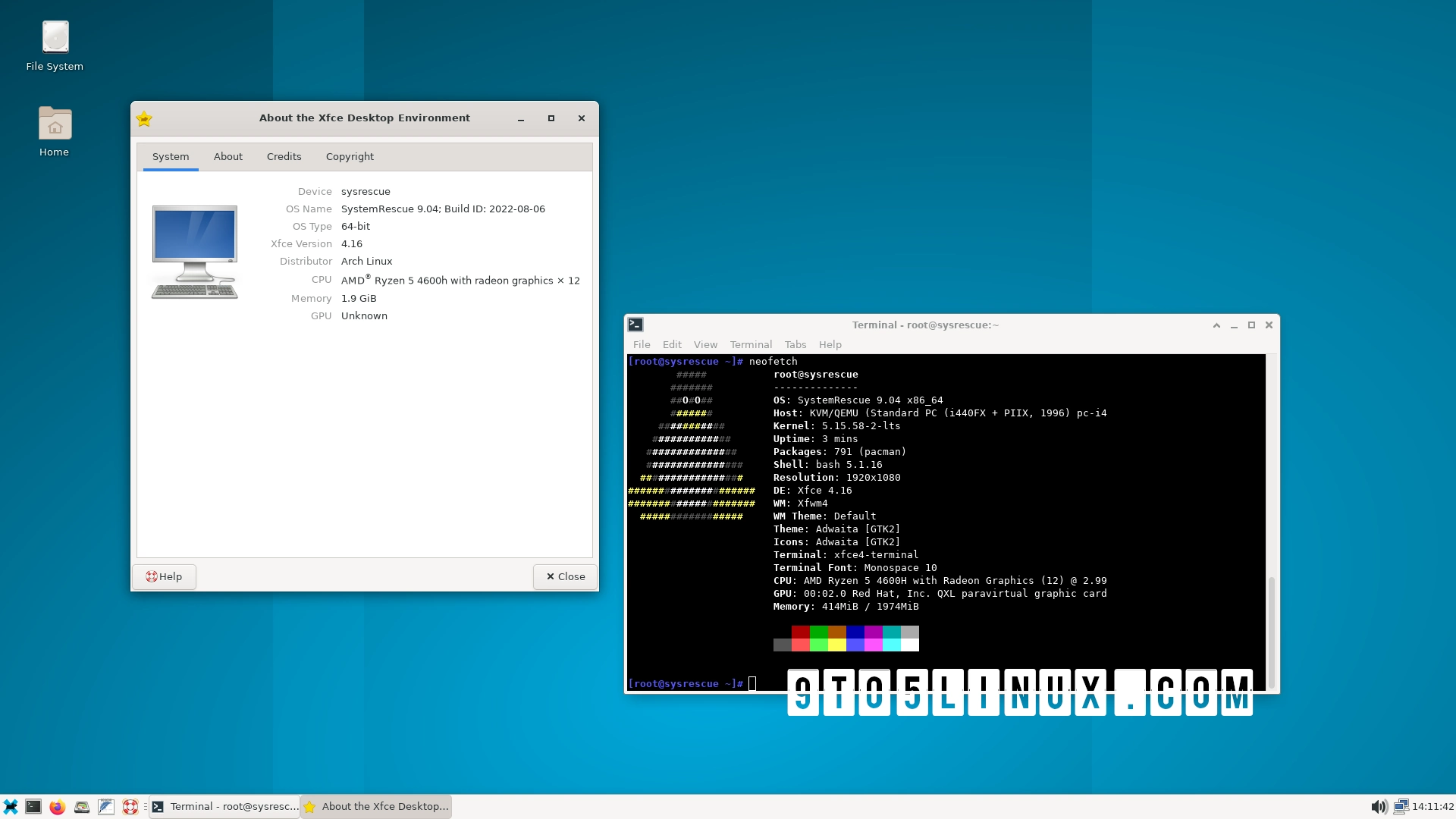Open the View menu of the terminal

click(x=705, y=344)
